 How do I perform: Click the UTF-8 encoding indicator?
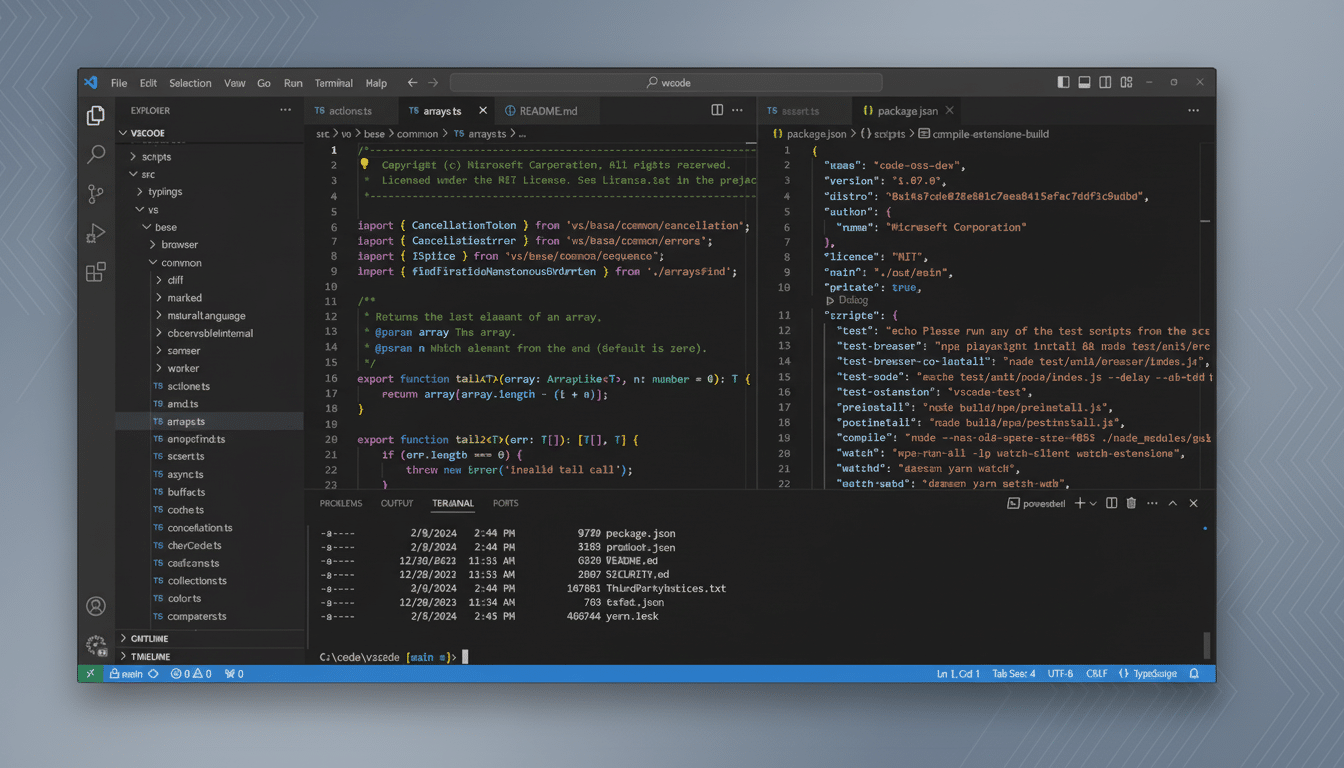[1060, 673]
